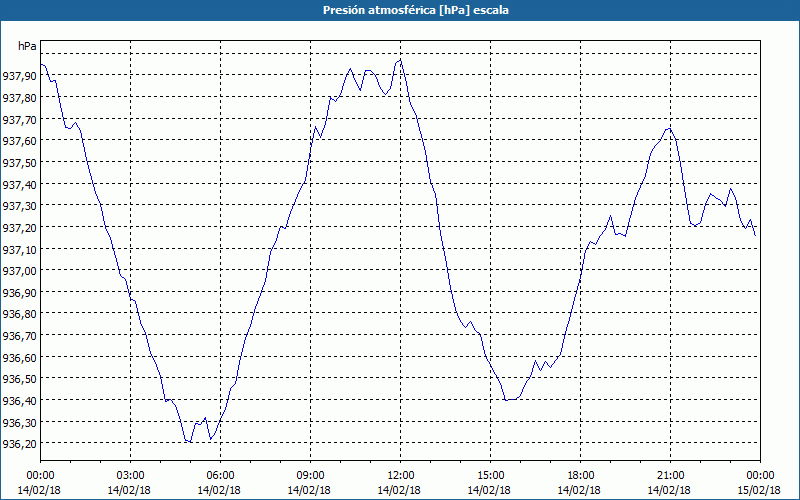The image size is (800, 500).
Task: Click the 14/02/18 date under 15:00
Action: pos(489,490)
